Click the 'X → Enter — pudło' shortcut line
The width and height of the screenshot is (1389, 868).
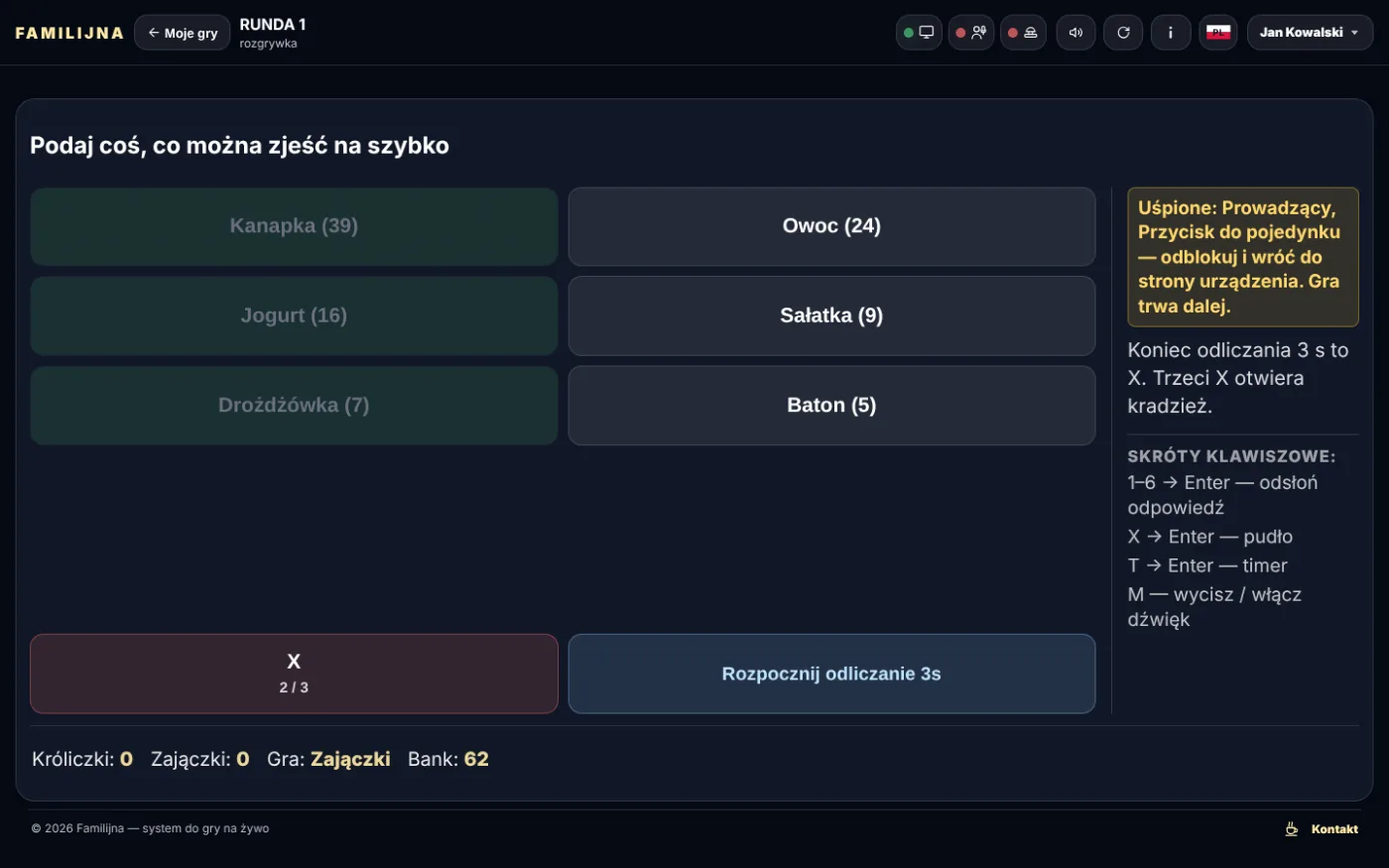tap(1210, 537)
